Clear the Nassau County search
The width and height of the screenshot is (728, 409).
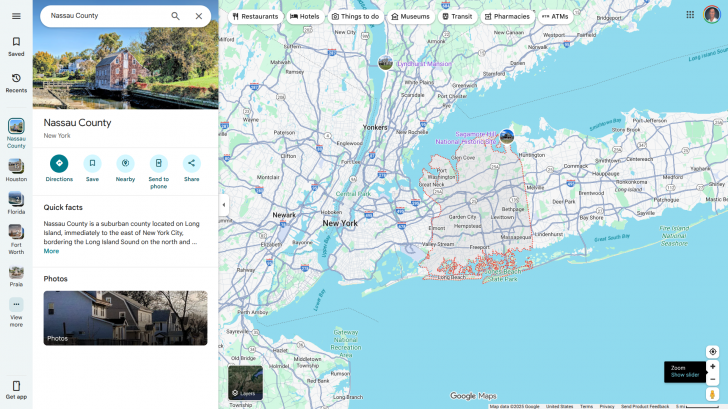[x=199, y=16]
